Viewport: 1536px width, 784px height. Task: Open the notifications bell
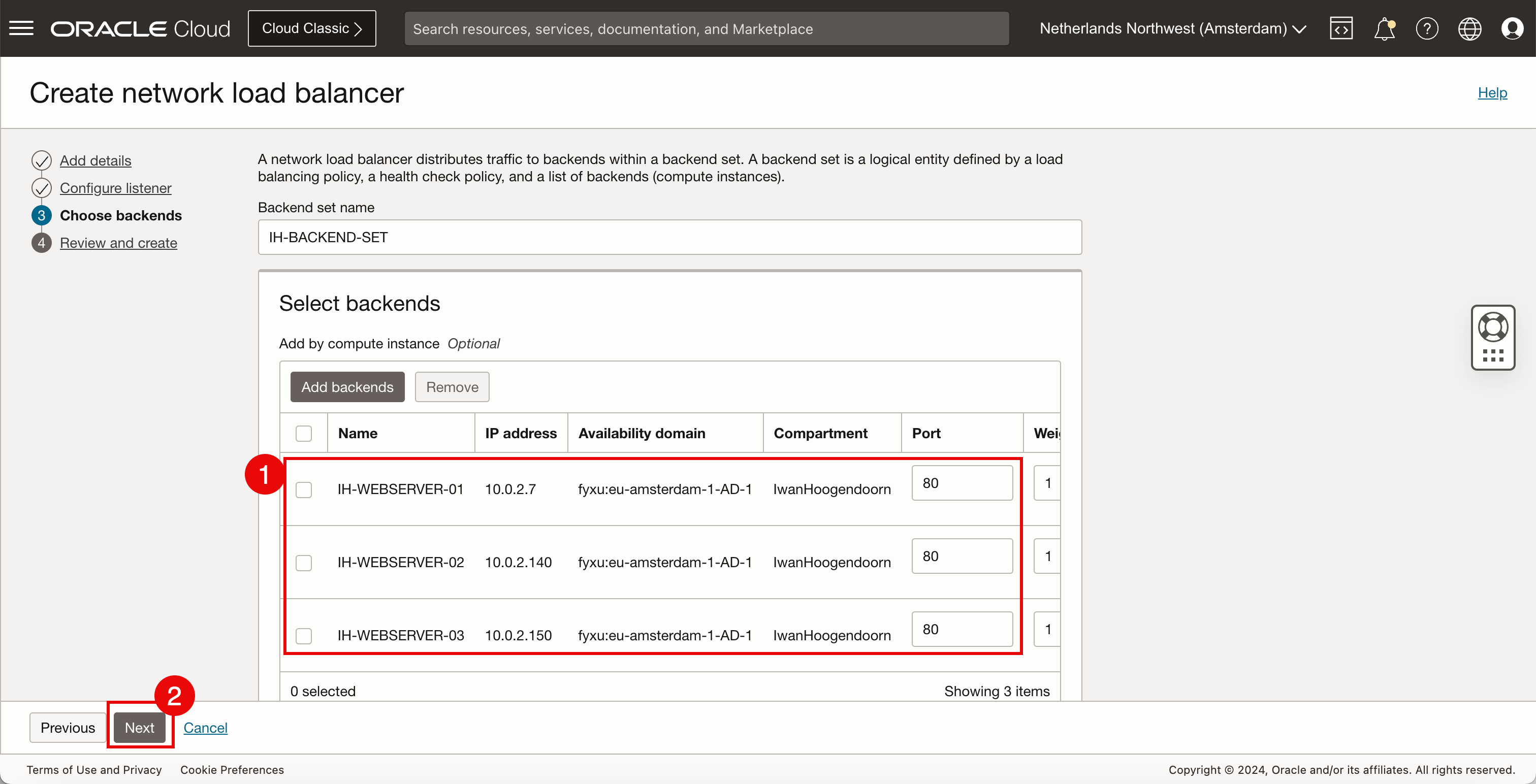tap(1384, 28)
